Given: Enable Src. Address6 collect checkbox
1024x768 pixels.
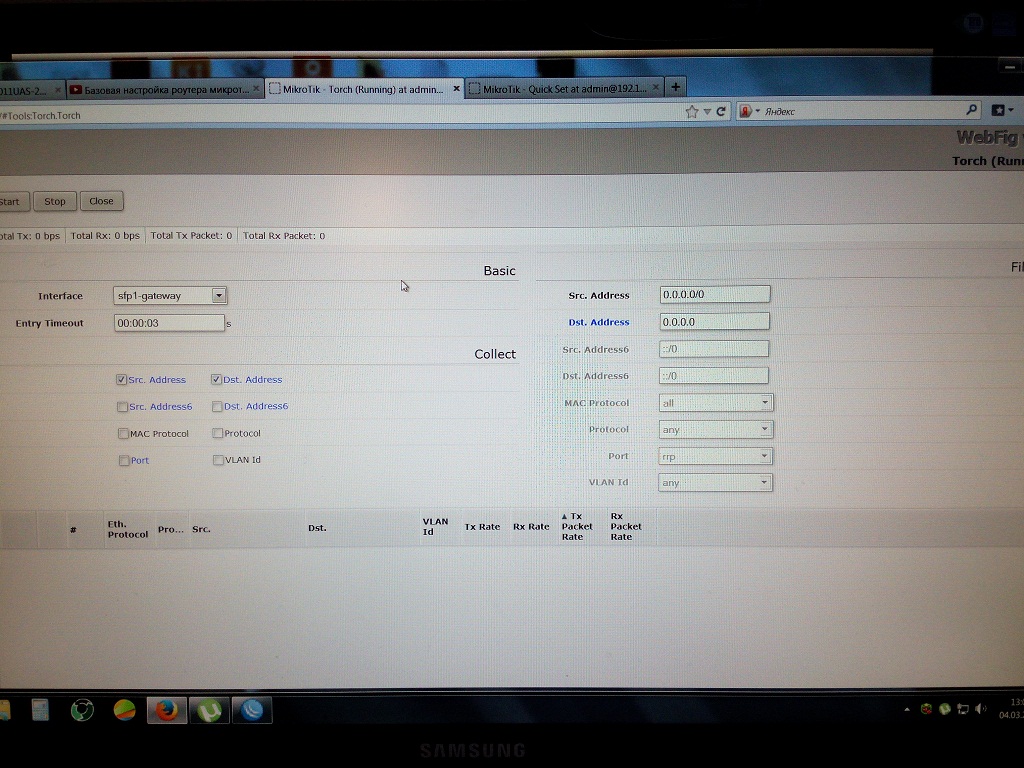Looking at the screenshot, I should (x=122, y=407).
